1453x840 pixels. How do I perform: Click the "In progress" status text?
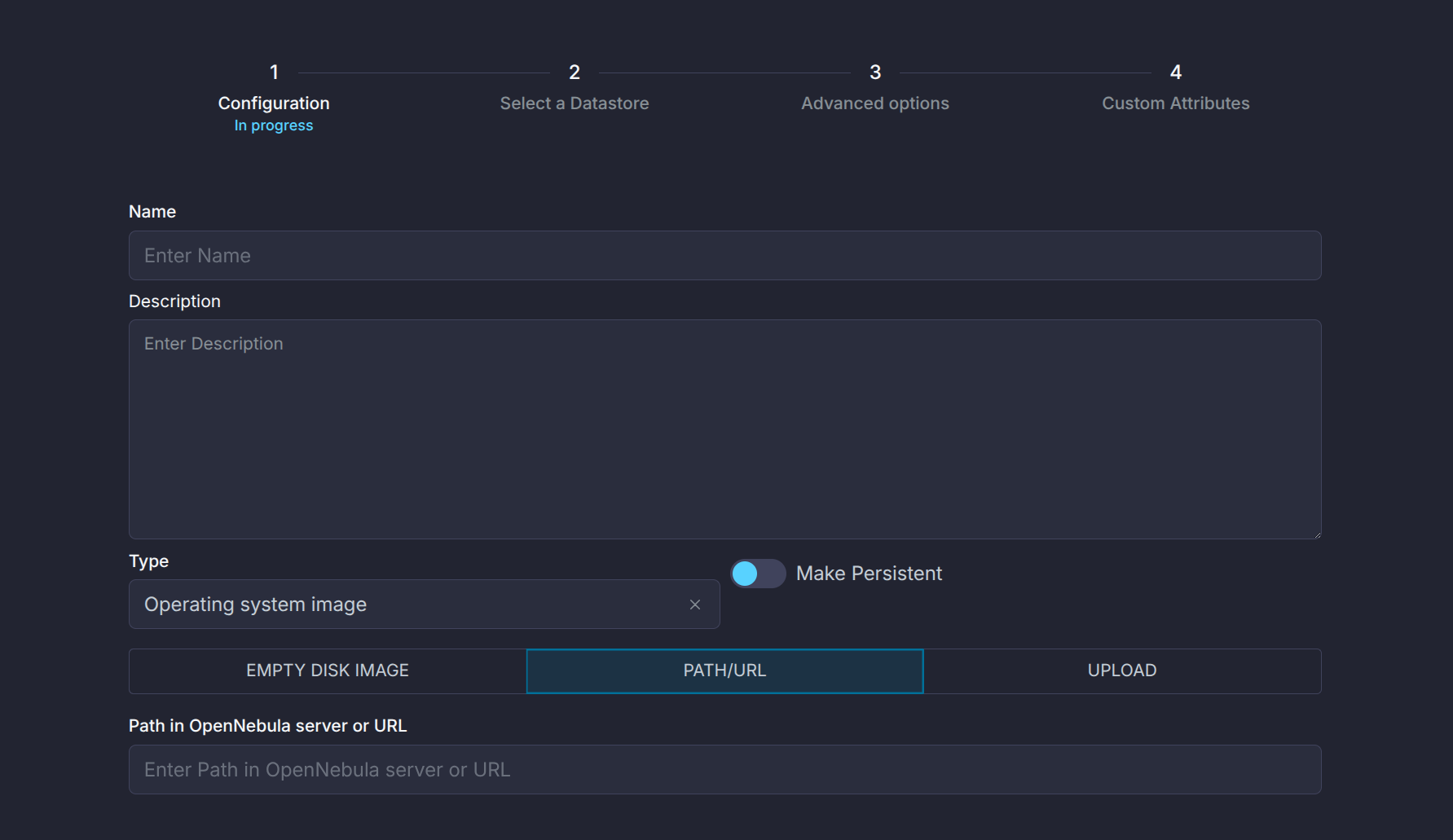[x=274, y=125]
